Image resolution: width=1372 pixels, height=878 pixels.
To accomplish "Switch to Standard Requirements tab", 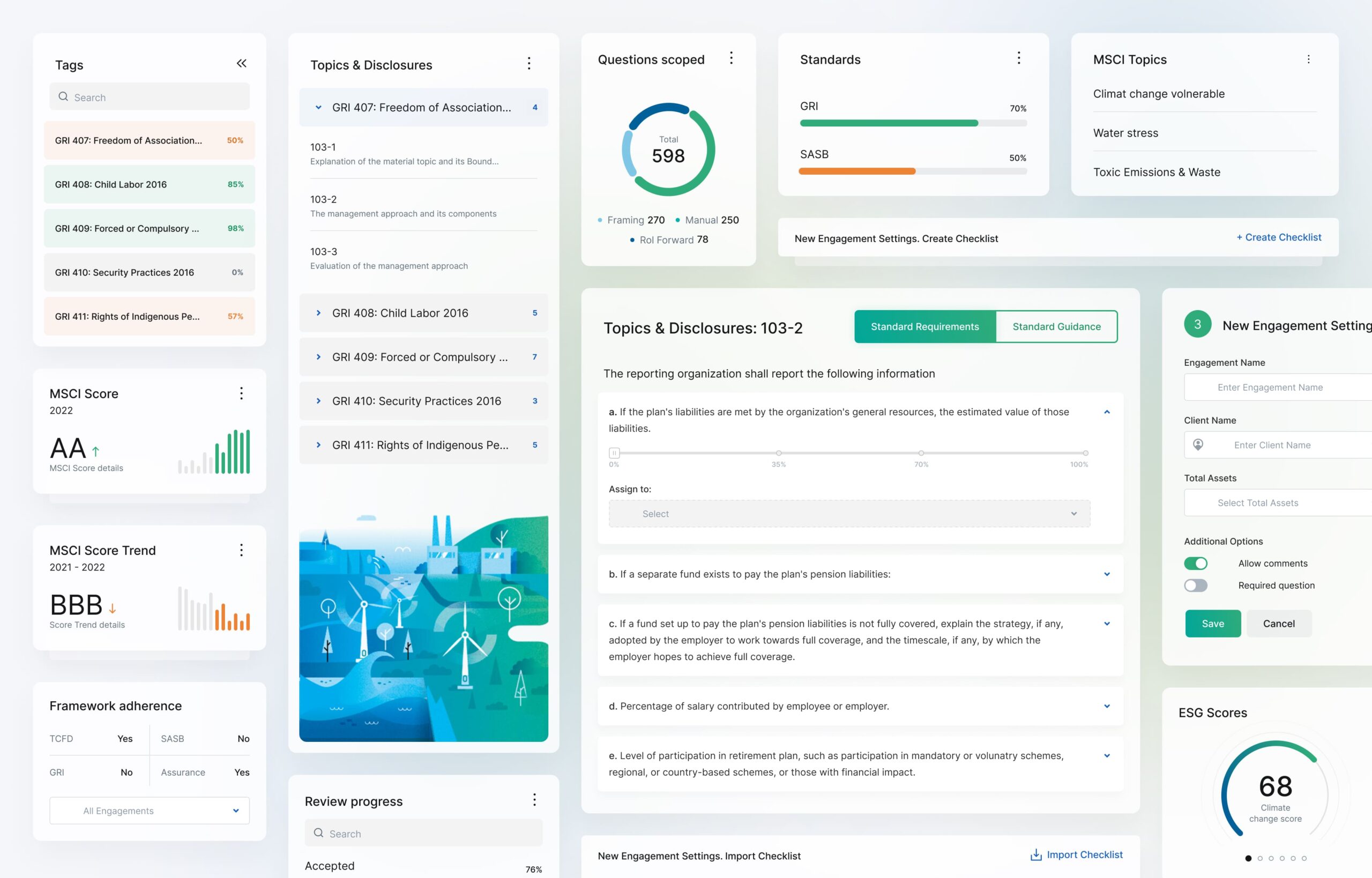I will pyautogui.click(x=925, y=327).
